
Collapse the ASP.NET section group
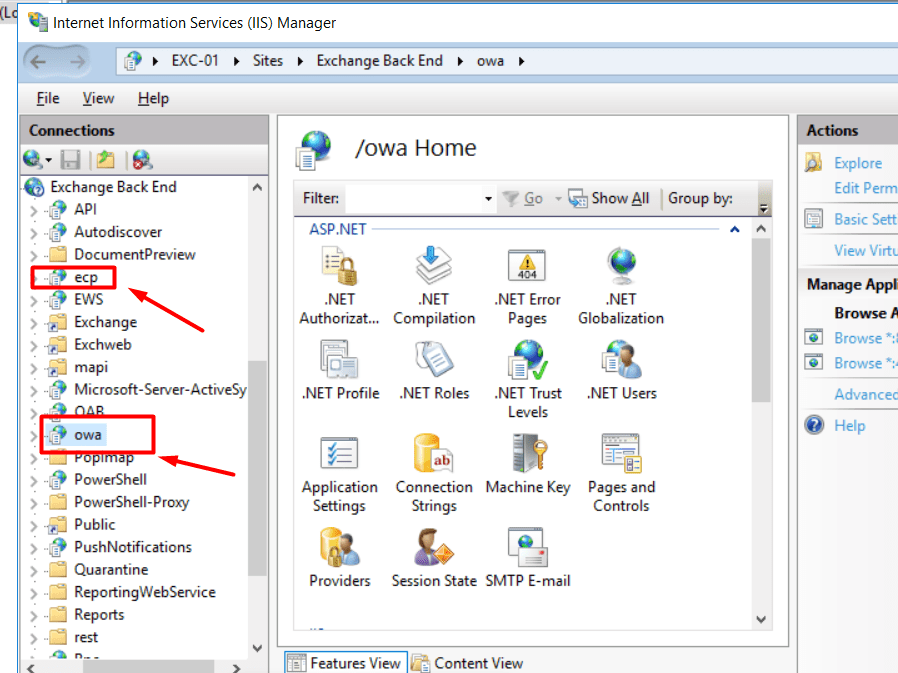click(x=735, y=230)
